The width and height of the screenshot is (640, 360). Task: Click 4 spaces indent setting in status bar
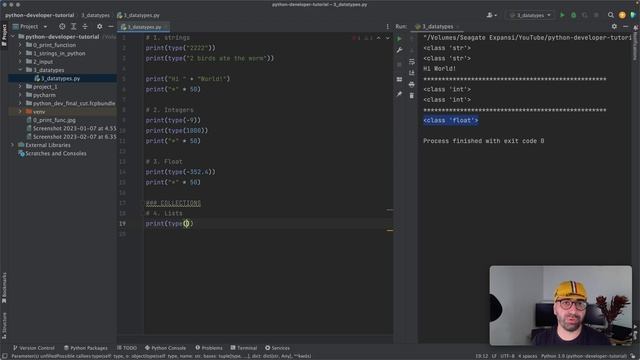pyautogui.click(x=528, y=356)
